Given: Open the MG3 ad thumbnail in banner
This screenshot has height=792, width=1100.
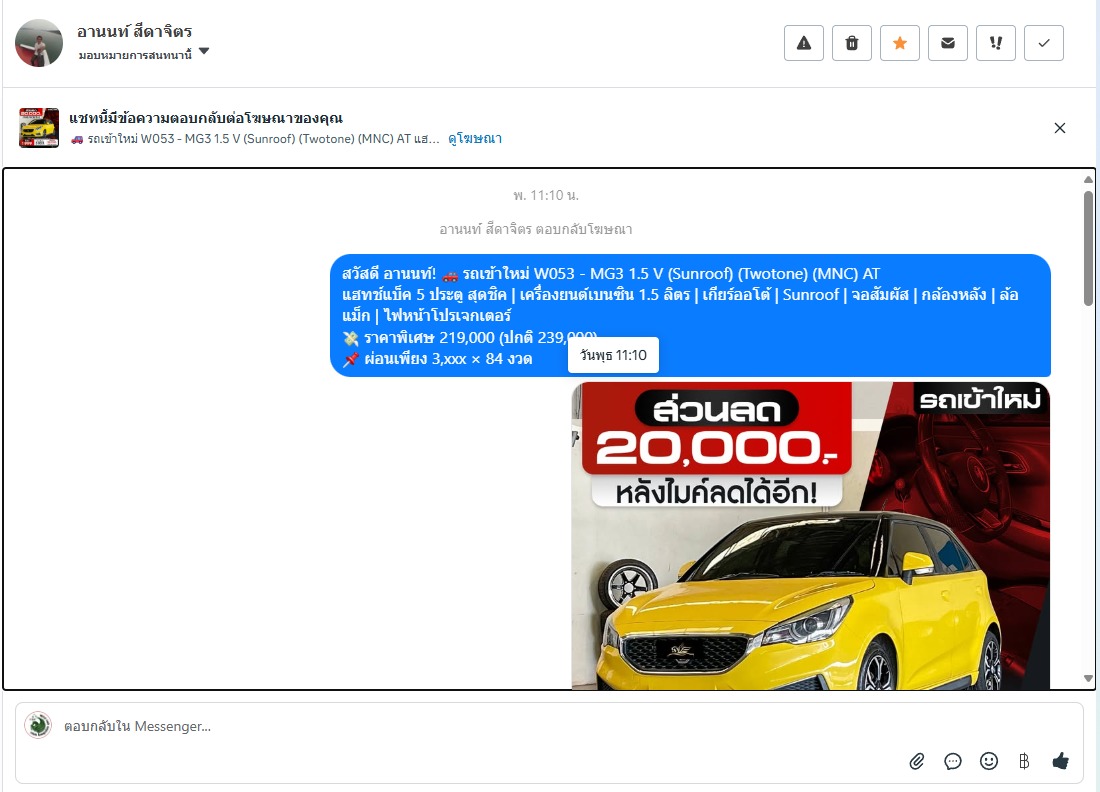Looking at the screenshot, I should (39, 128).
